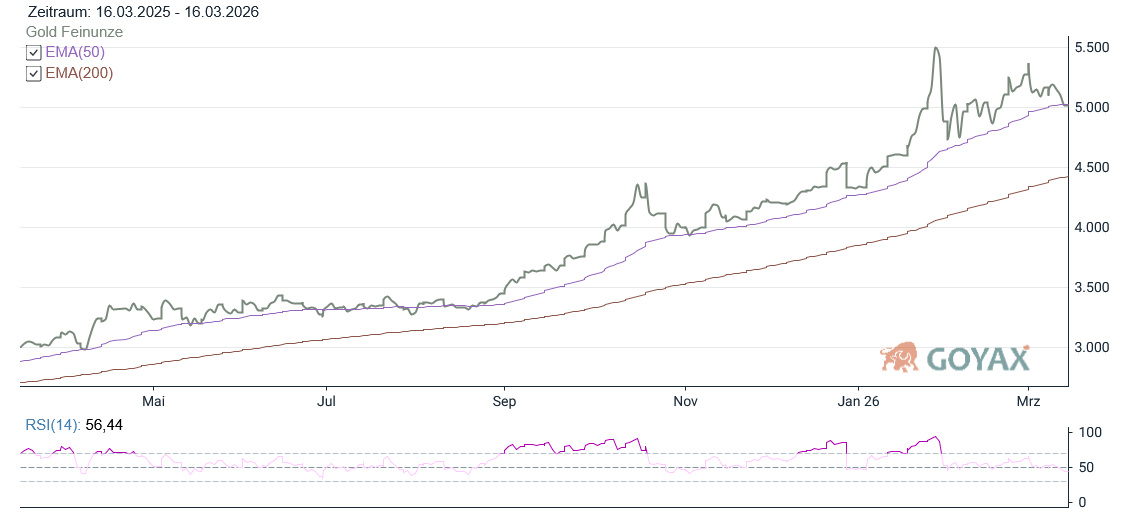Click the RSI value 56,44
This screenshot has height=513, width=1140.
point(102,425)
